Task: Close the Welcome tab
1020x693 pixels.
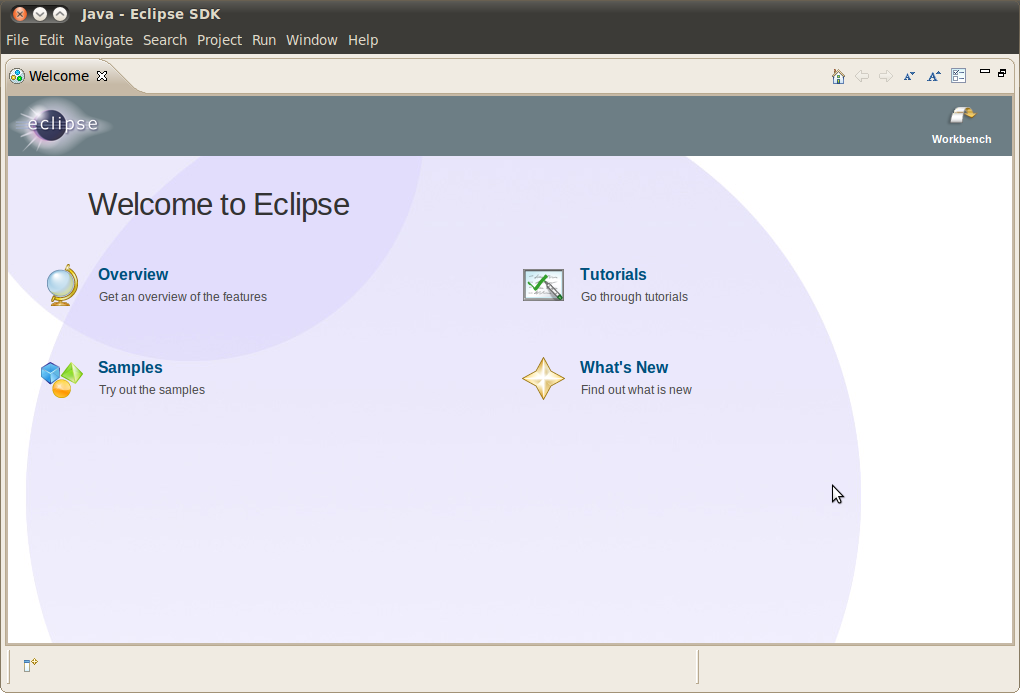Action: [102, 76]
